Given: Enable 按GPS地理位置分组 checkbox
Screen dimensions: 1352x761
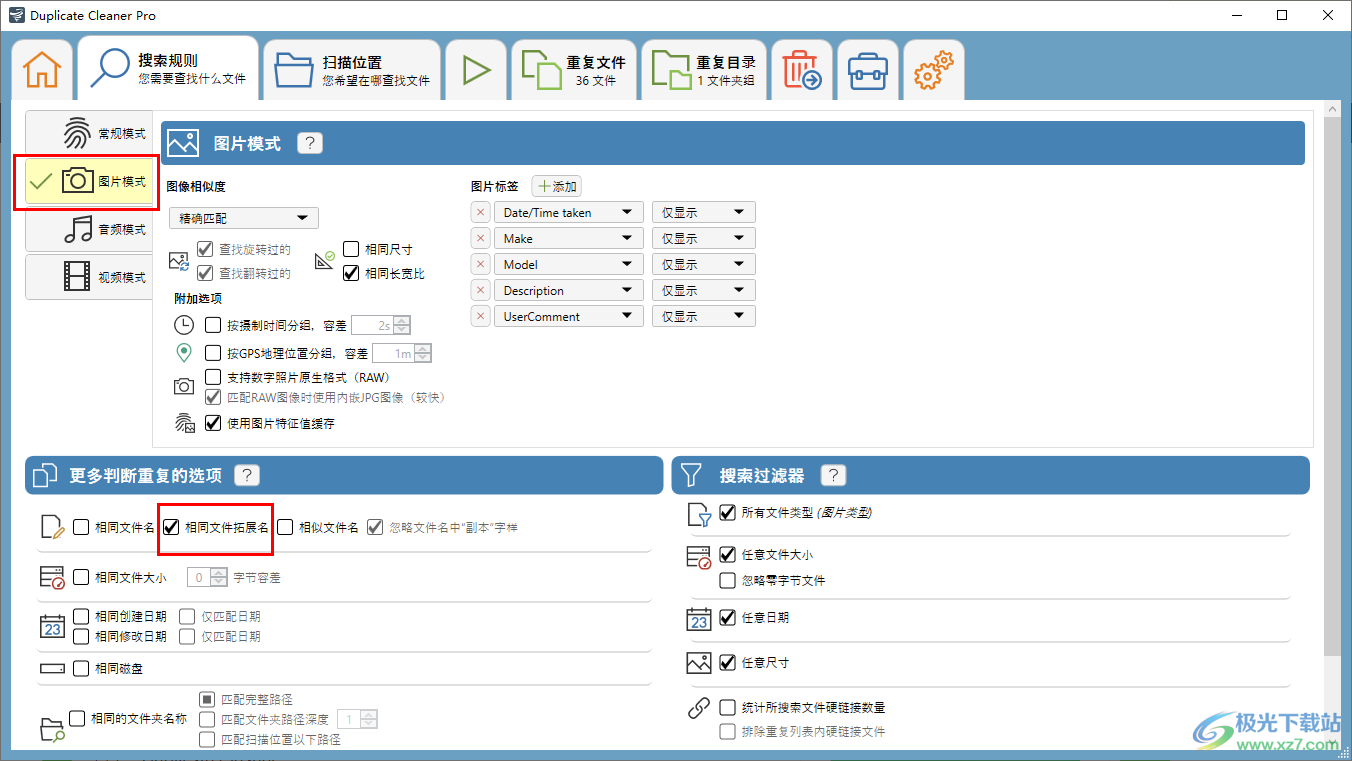Looking at the screenshot, I should [213, 353].
